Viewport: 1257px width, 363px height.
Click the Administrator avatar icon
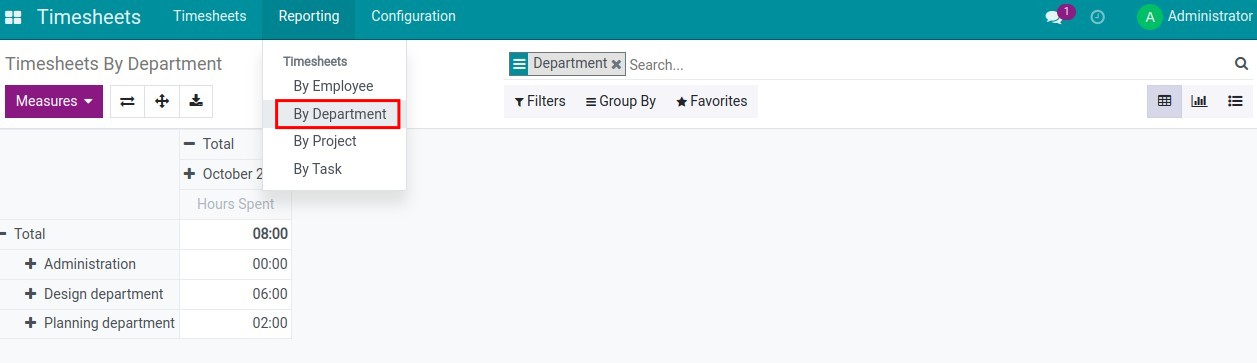1149,17
